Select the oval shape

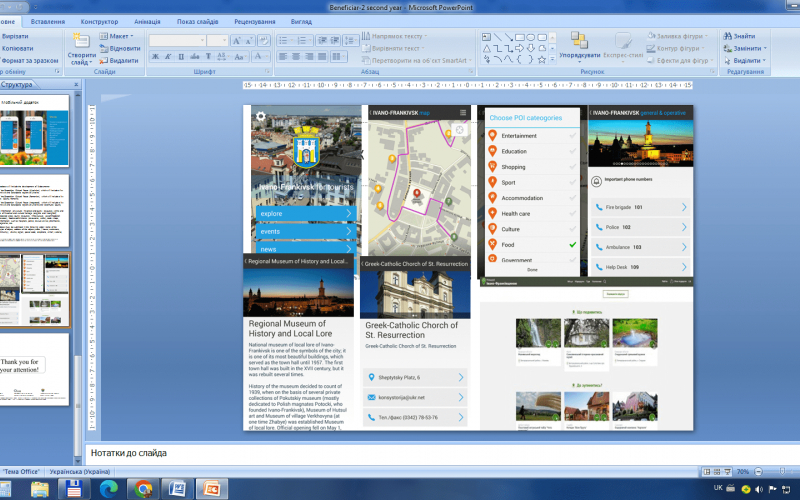531,37
